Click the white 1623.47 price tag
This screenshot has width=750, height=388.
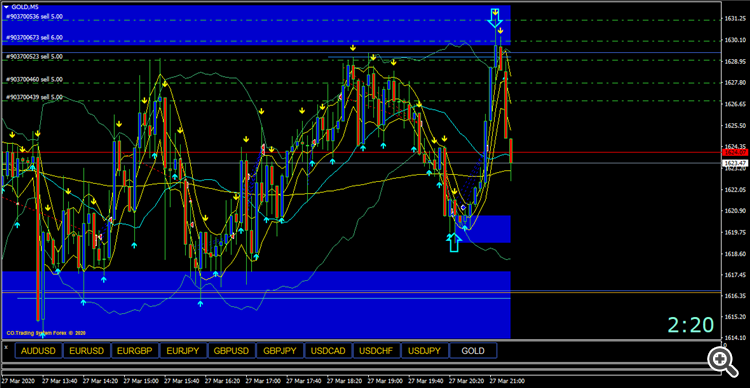click(x=736, y=164)
